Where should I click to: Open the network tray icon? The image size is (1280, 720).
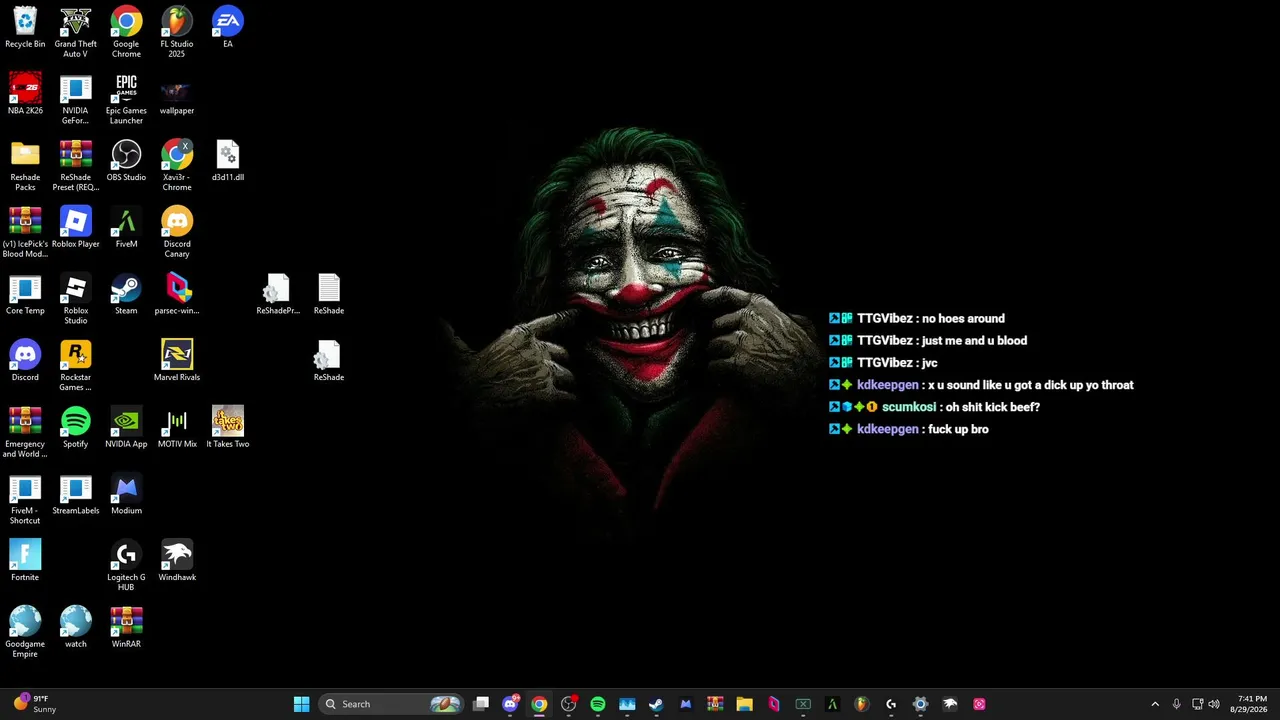pyautogui.click(x=1198, y=704)
